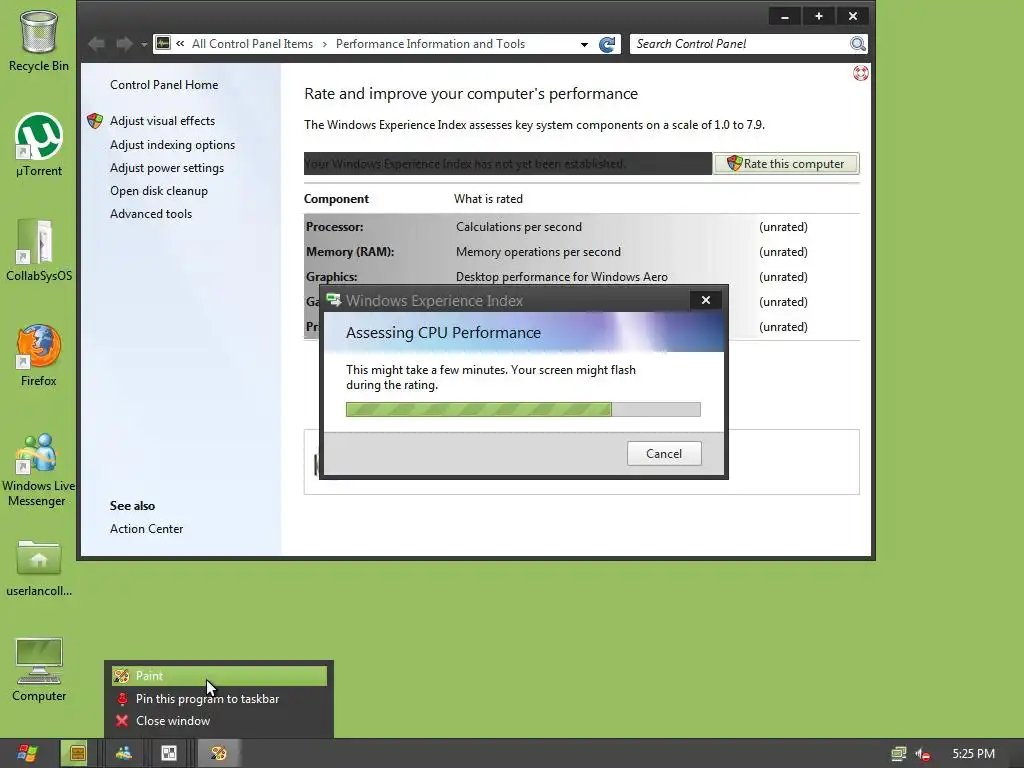
Task: Open Adjust power settings link
Action: tap(167, 168)
